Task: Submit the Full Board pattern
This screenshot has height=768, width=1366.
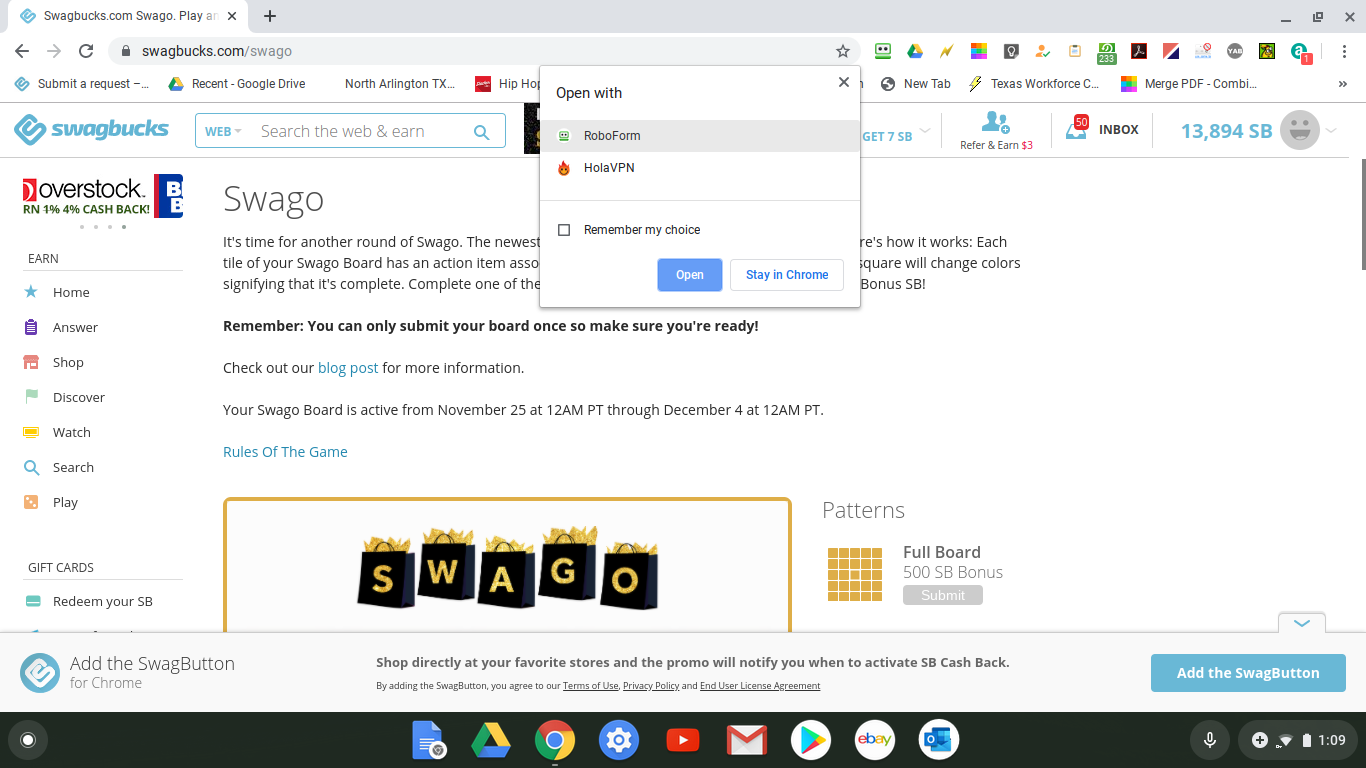Action: click(943, 595)
